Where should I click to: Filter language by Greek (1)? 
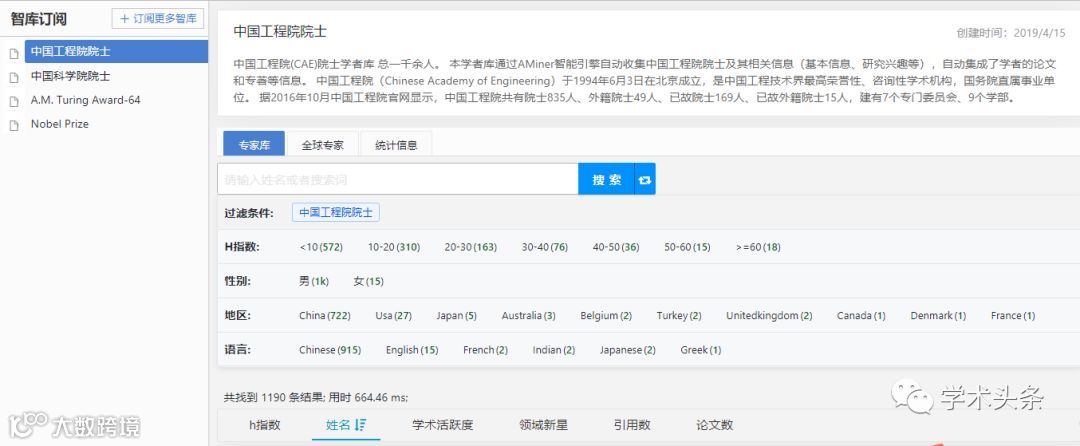(x=700, y=350)
